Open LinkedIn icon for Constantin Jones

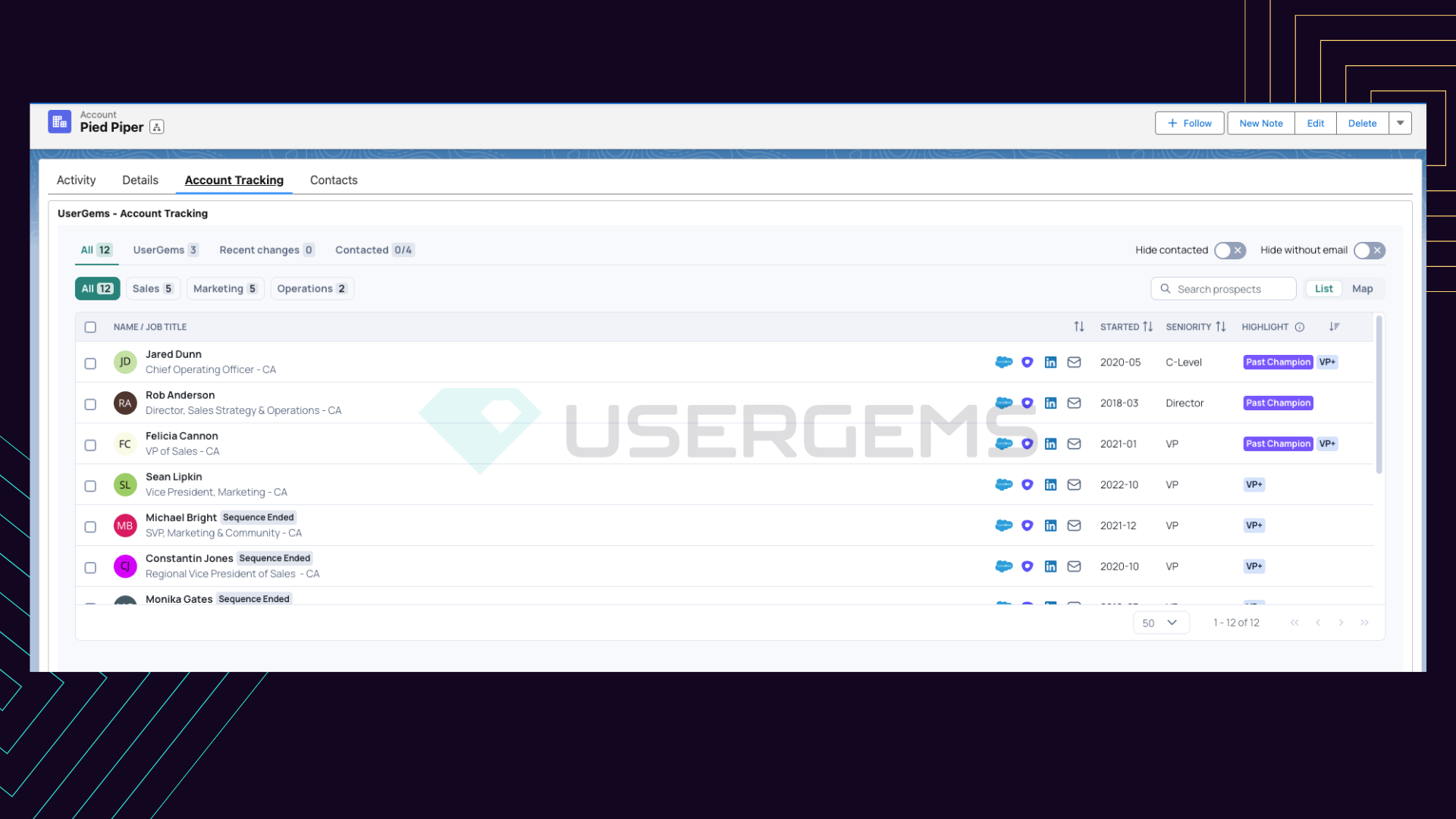(x=1050, y=566)
